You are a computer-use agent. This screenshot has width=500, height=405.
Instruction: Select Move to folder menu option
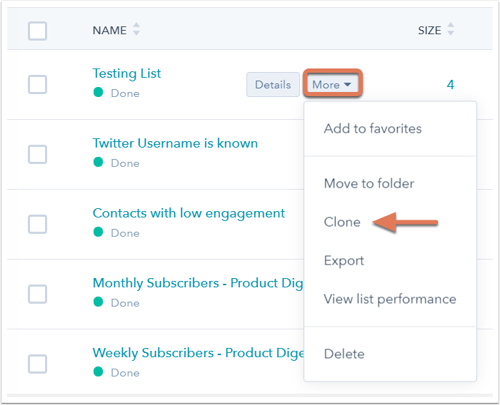pyautogui.click(x=369, y=184)
